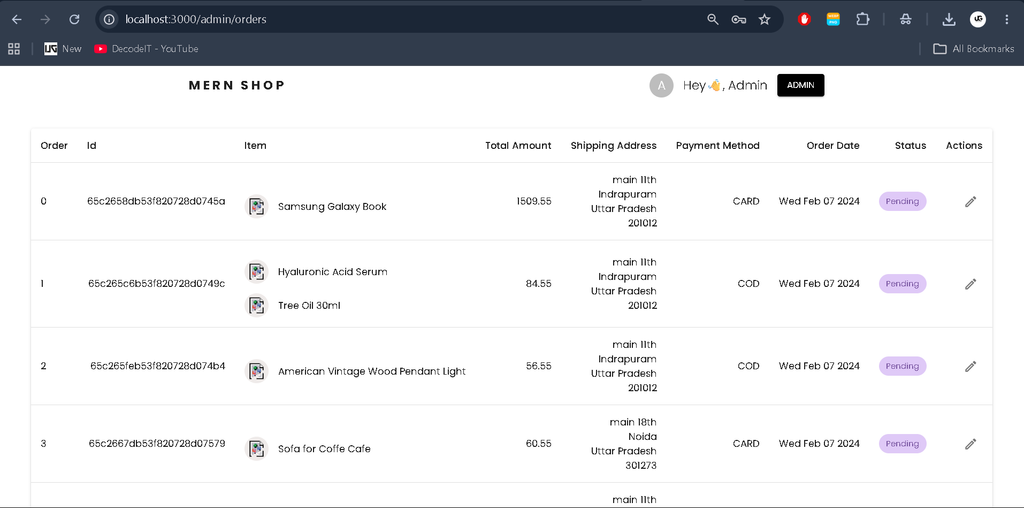The width and height of the screenshot is (1024, 508).
Task: Click the Hyaluronic Acid Serum product thumbnail
Action: tap(257, 272)
